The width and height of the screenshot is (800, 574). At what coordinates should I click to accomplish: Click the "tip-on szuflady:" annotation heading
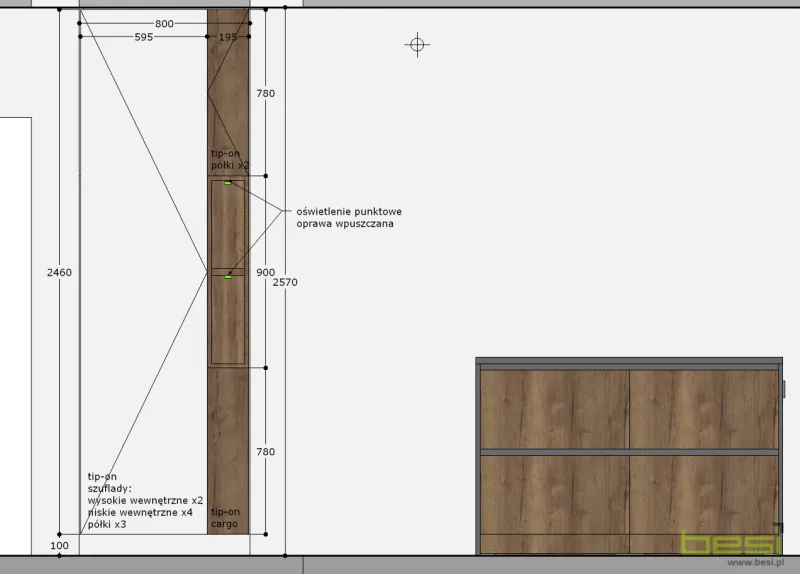pos(109,482)
